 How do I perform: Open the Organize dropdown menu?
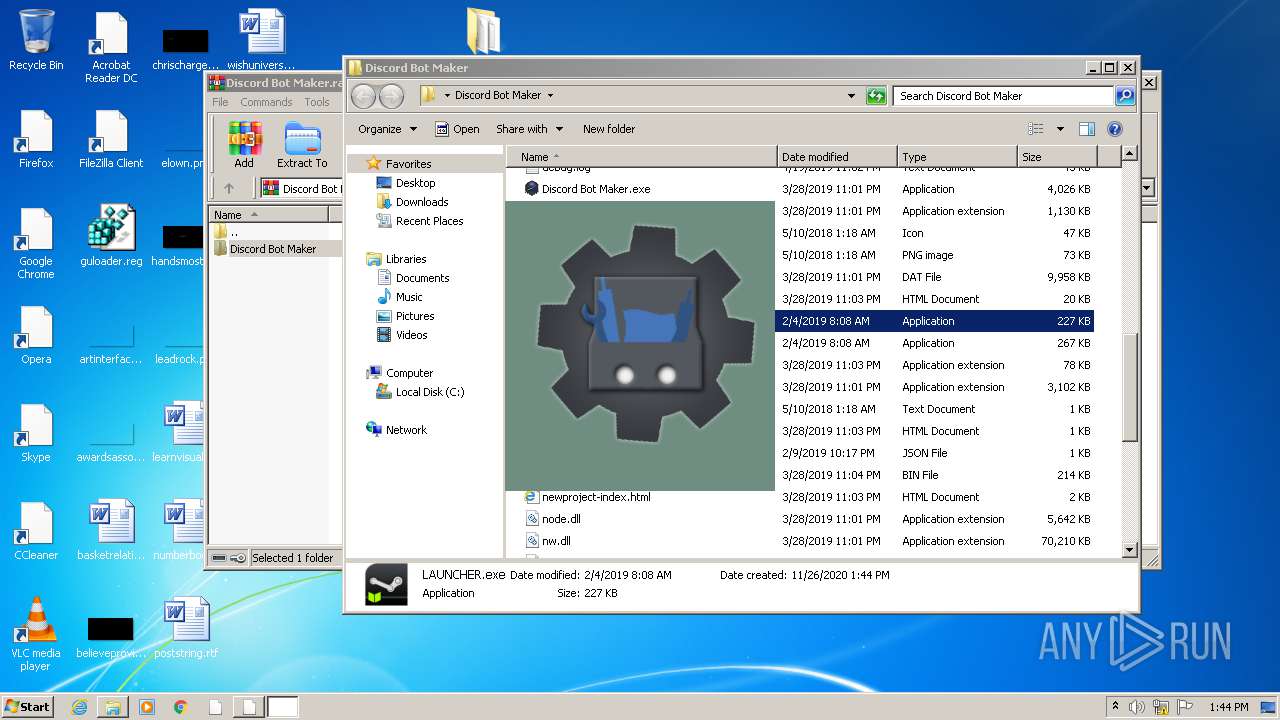tap(387, 129)
